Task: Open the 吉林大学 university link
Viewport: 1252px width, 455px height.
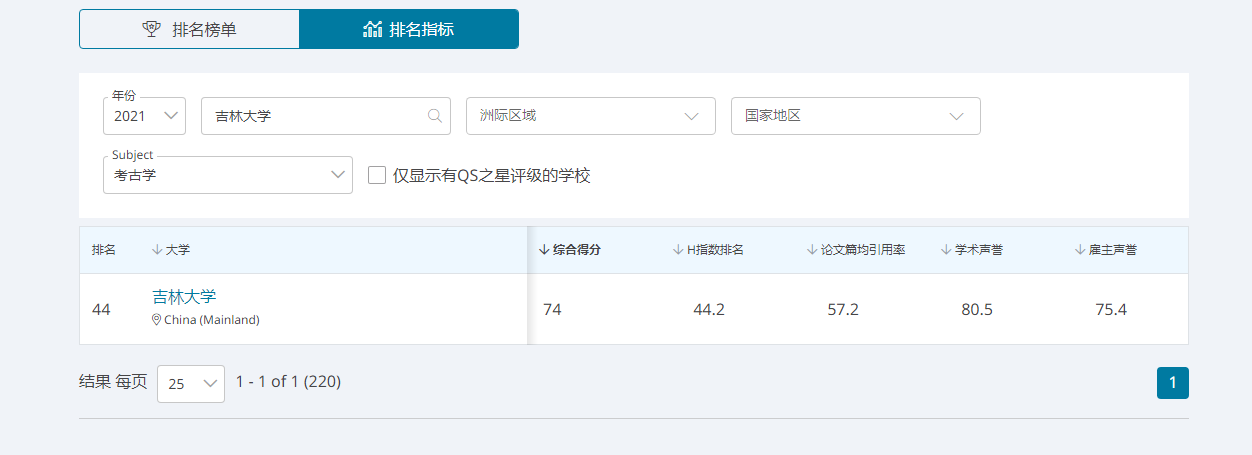Action: click(184, 297)
